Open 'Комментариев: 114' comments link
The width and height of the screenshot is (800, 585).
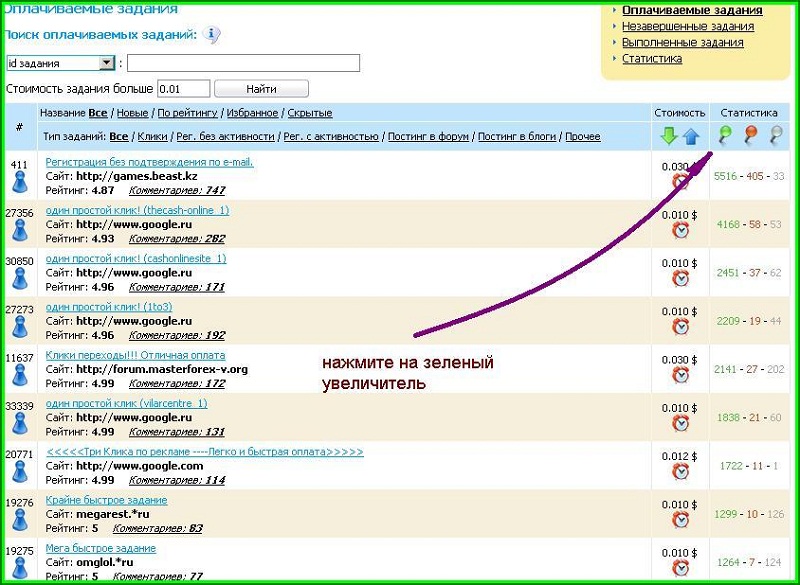(x=177, y=480)
